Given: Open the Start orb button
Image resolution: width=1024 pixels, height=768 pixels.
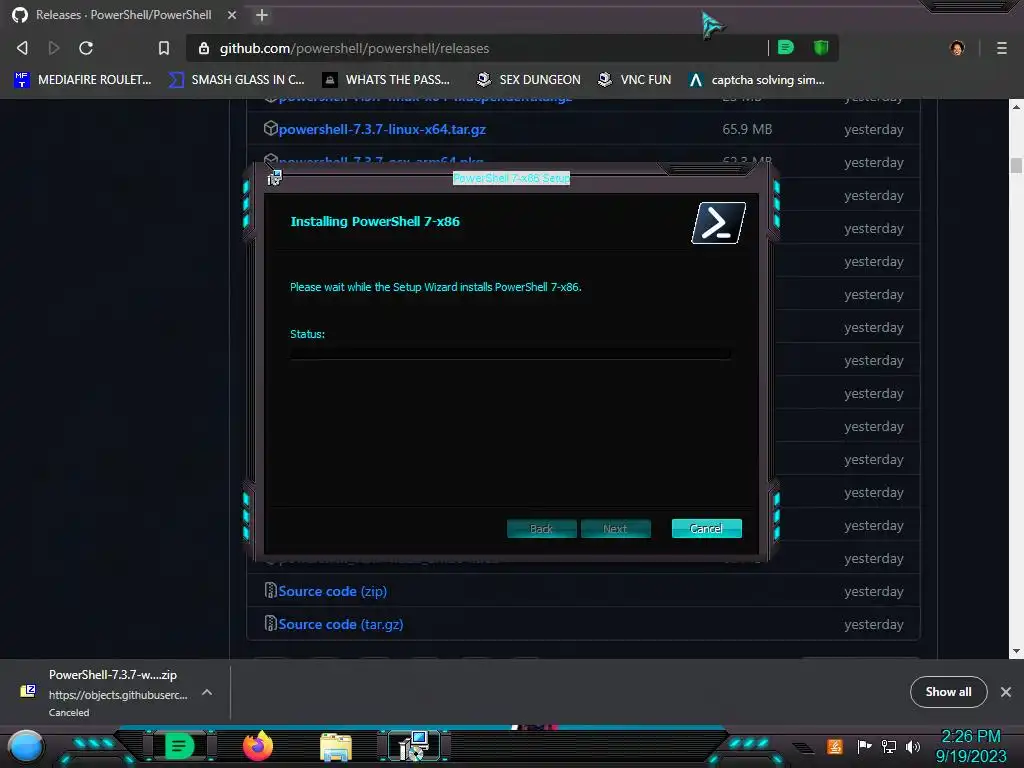Looking at the screenshot, I should 26,746.
